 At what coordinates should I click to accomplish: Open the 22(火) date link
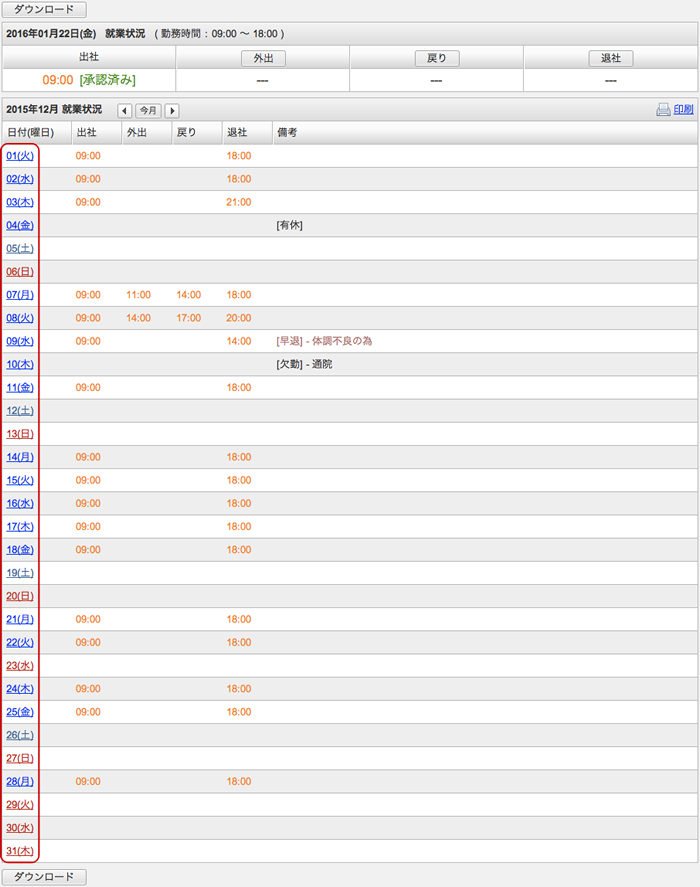click(20, 643)
